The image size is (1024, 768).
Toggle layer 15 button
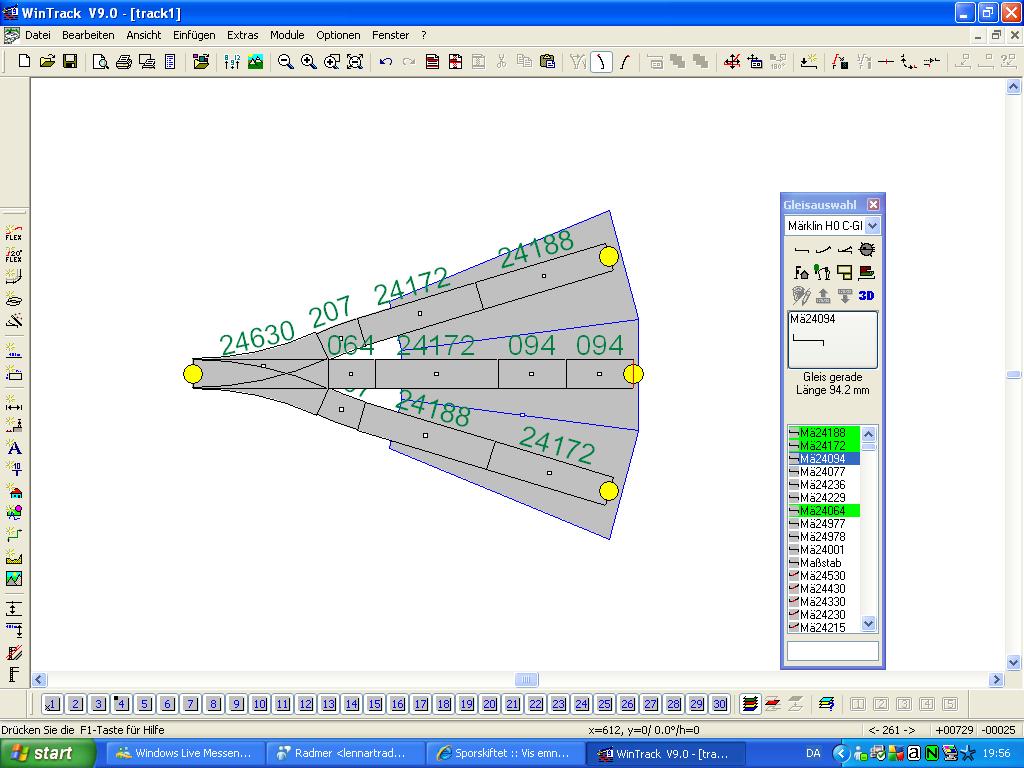pyautogui.click(x=375, y=704)
